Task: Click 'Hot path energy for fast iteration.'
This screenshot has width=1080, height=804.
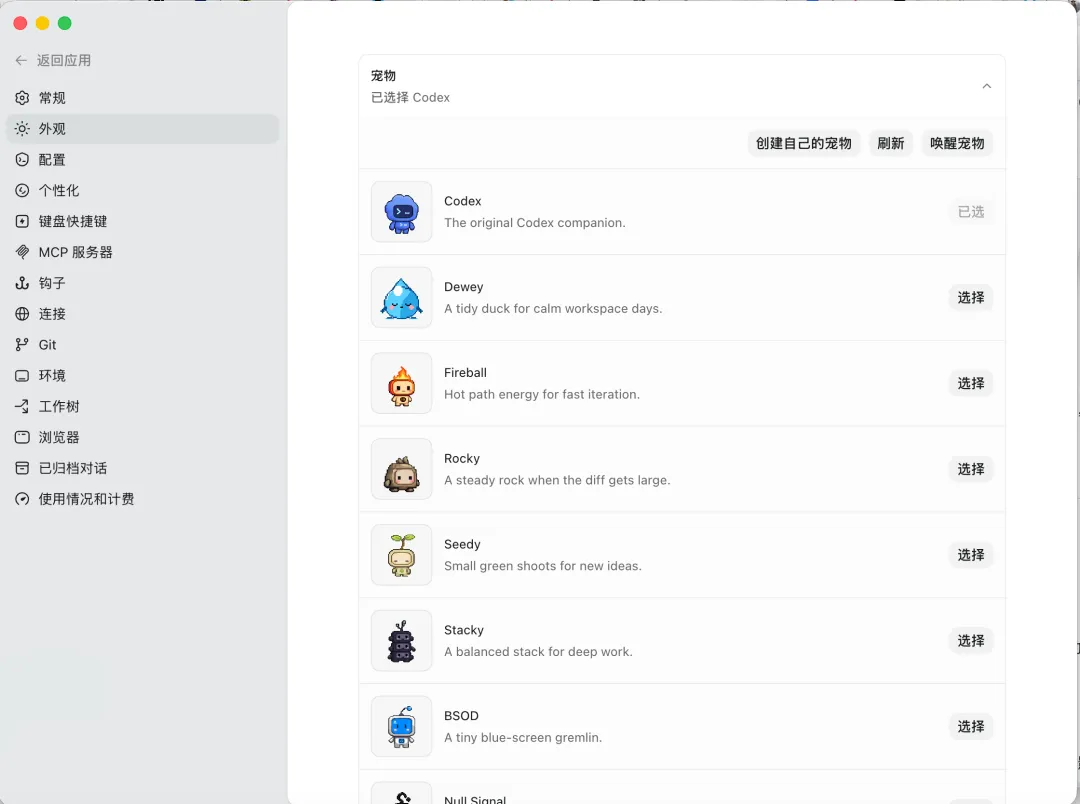Action: [542, 394]
